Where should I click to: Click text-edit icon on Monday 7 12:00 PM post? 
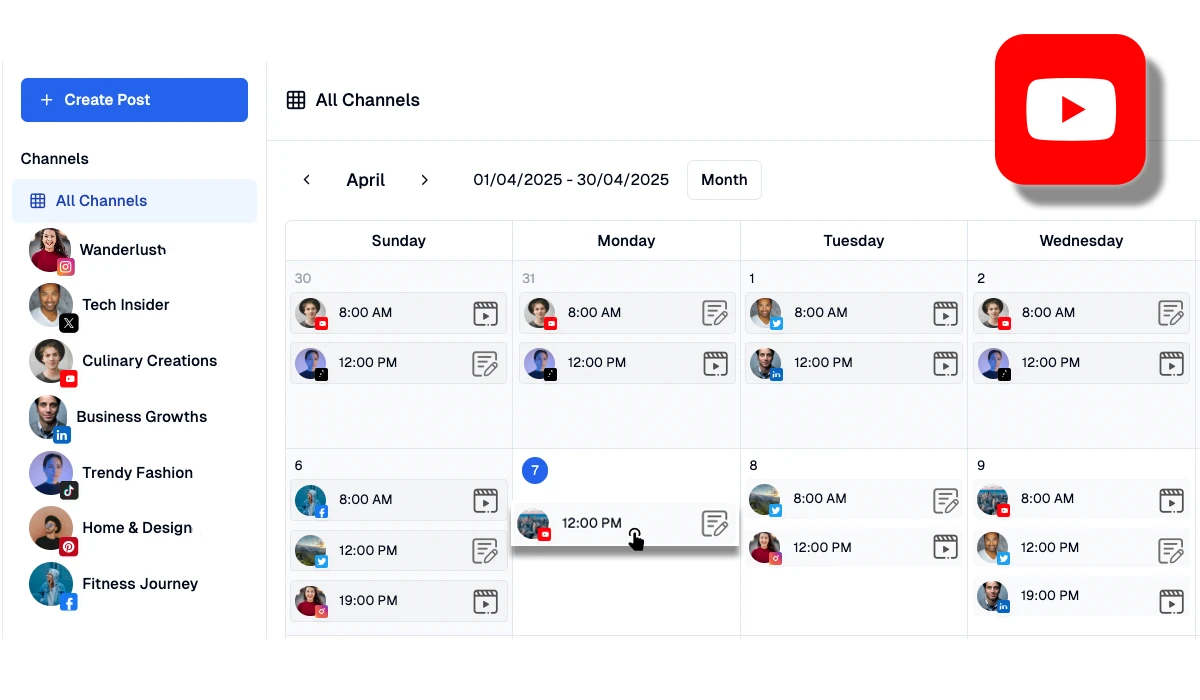[x=714, y=523]
